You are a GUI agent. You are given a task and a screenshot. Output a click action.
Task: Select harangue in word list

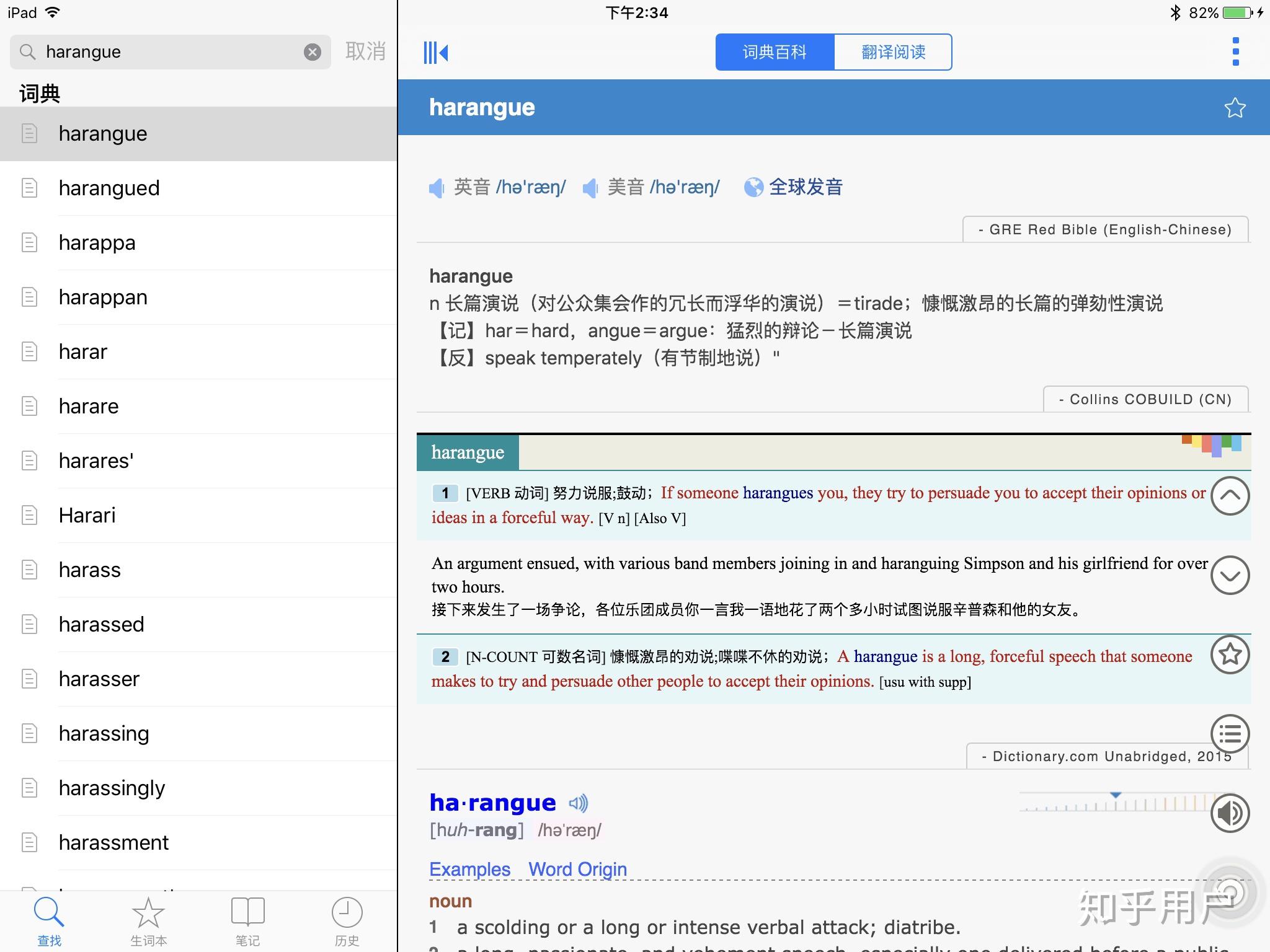click(198, 134)
